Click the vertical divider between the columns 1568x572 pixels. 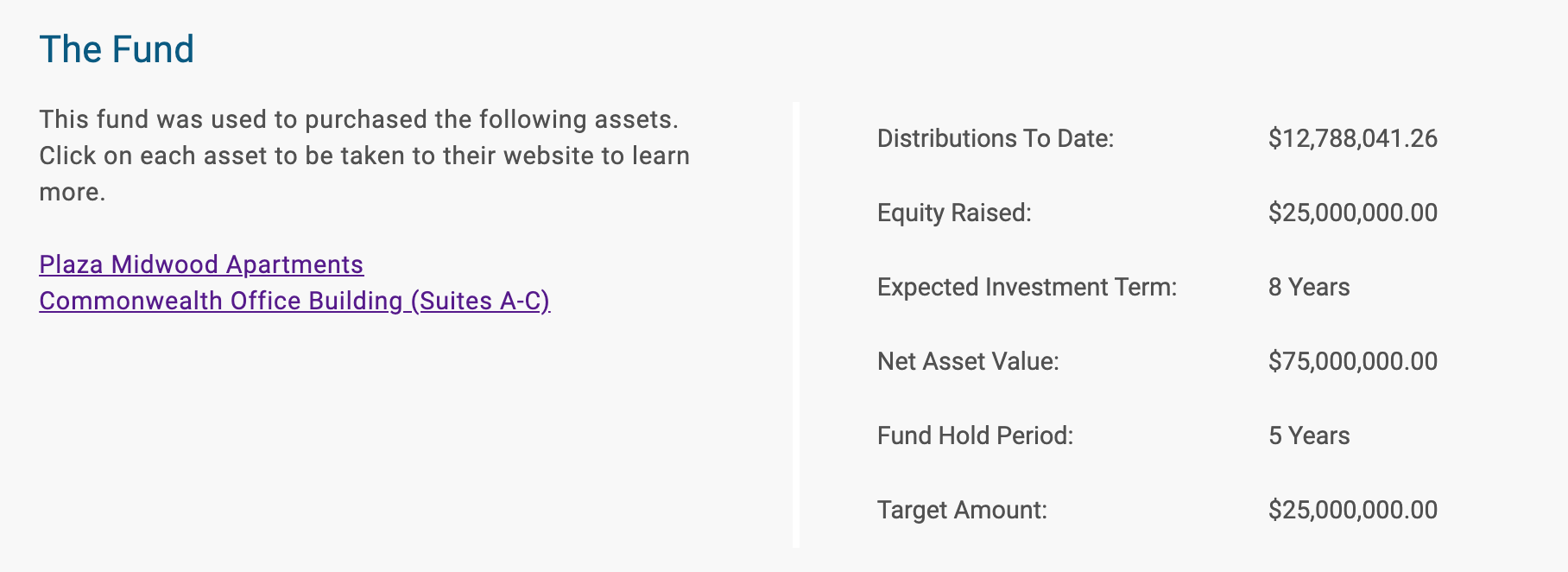(x=796, y=325)
